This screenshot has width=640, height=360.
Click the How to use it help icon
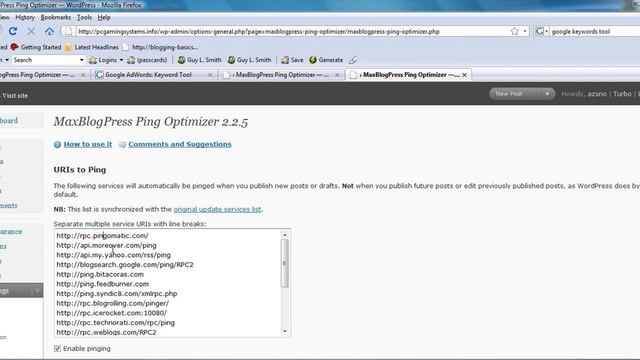coord(58,144)
